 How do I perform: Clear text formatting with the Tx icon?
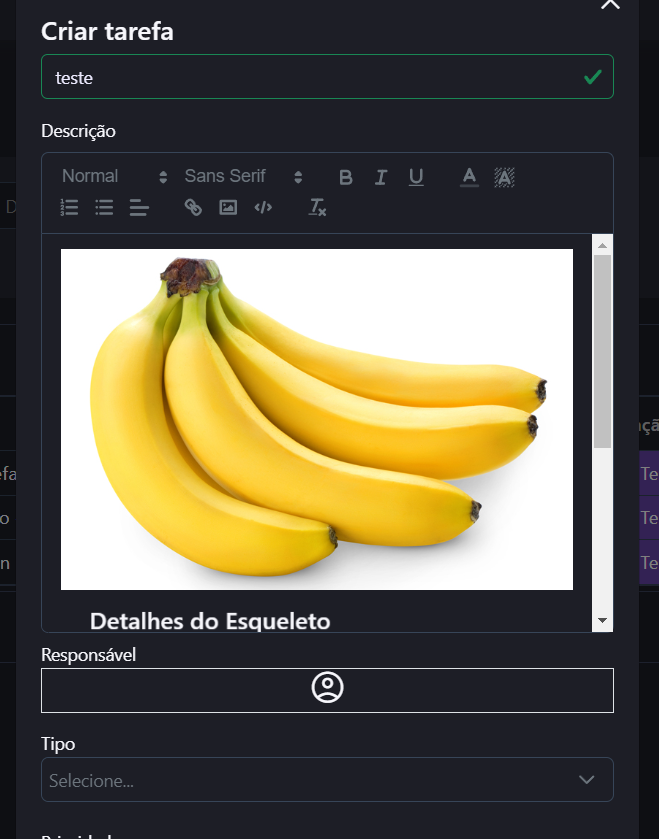[317, 207]
